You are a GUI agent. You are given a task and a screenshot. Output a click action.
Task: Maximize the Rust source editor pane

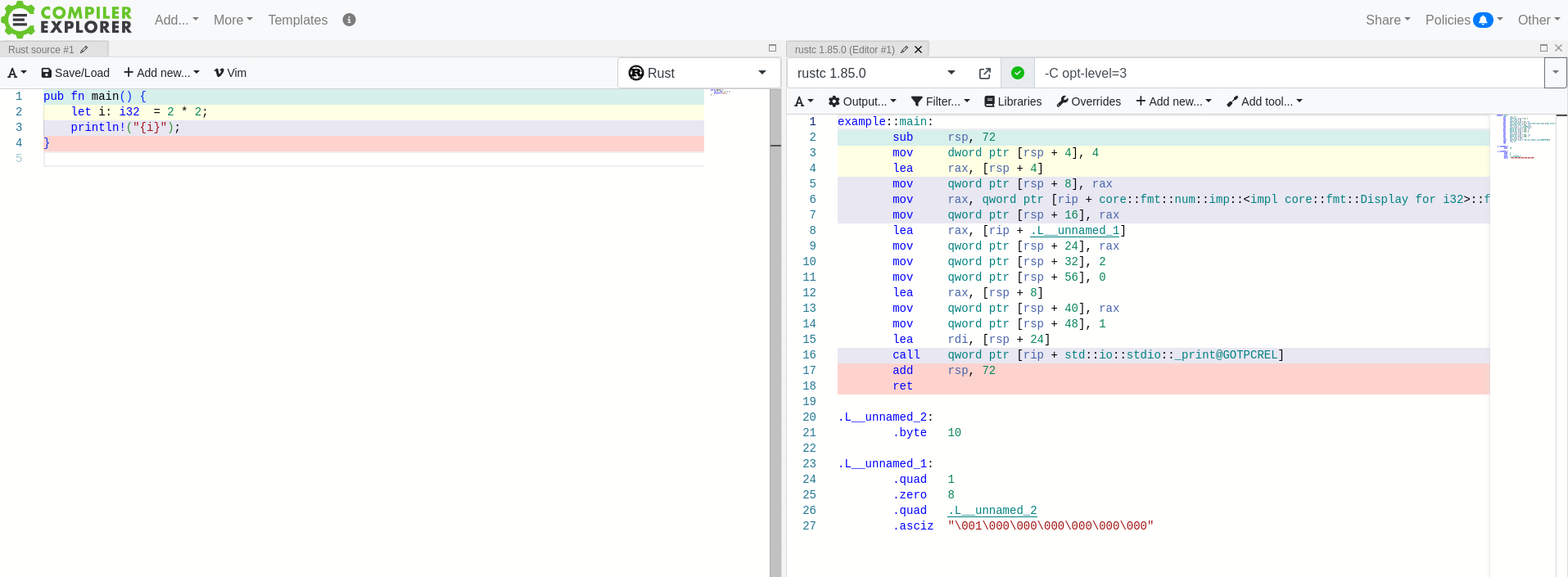[772, 48]
